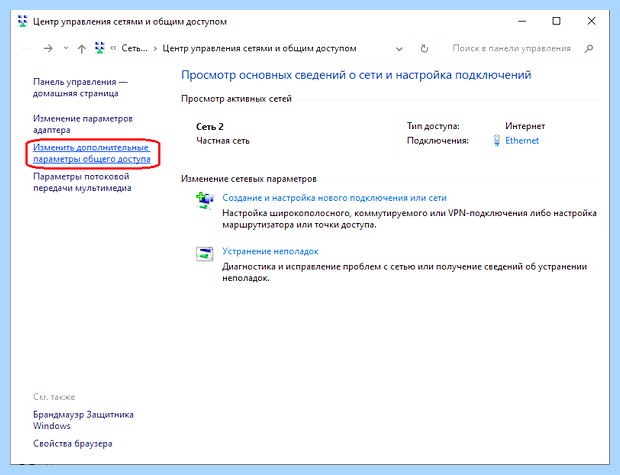This screenshot has width=620, height=475.
Task: Select the Сеть 2 network name
Action: click(210, 127)
